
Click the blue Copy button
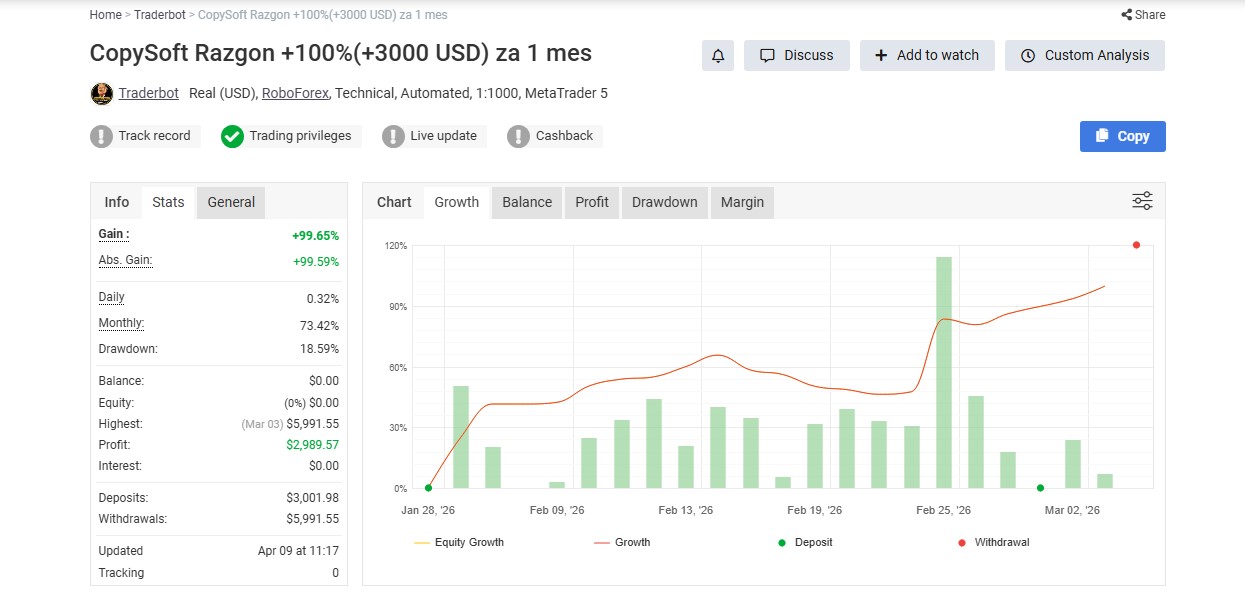(1122, 136)
